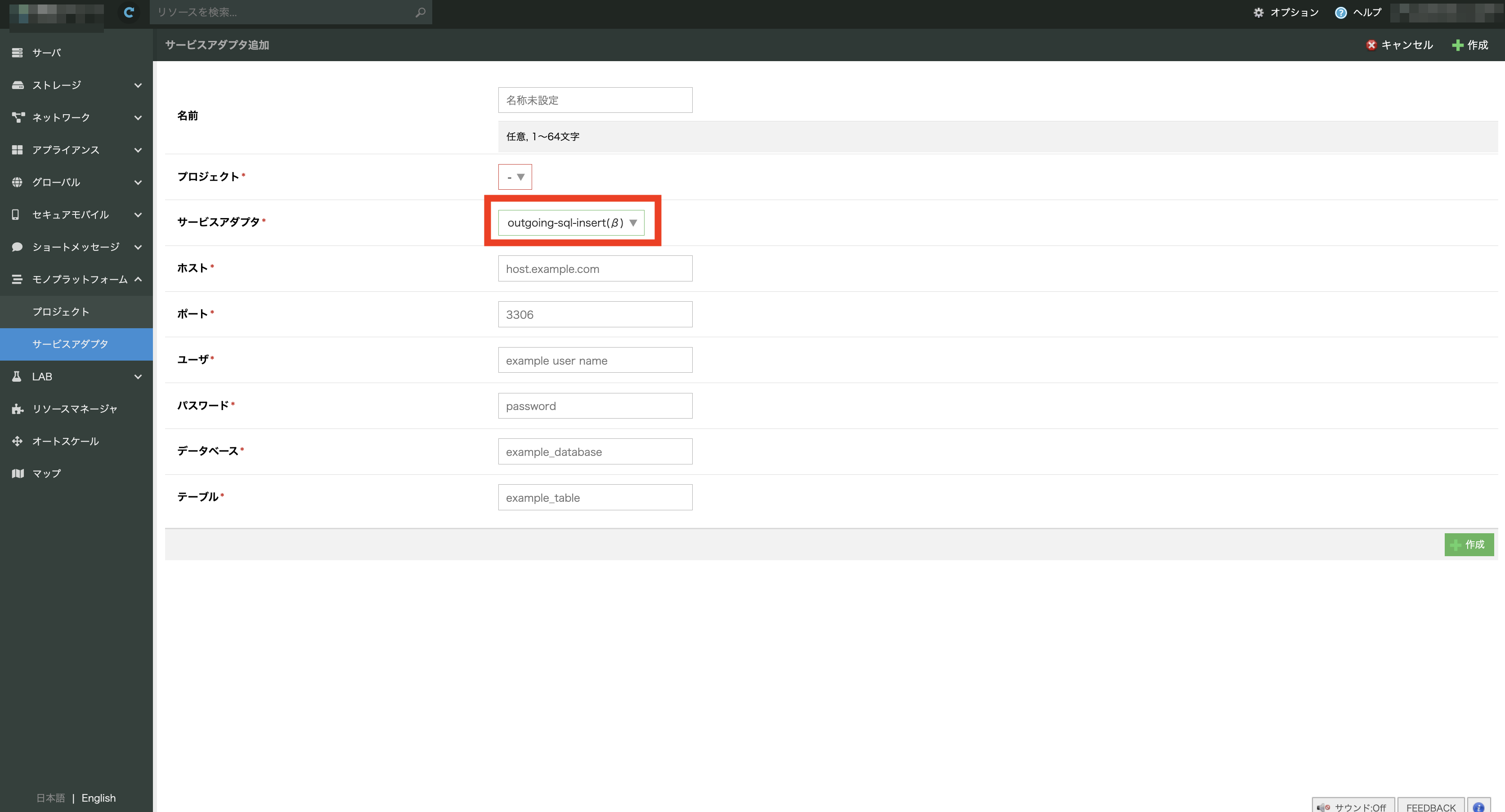
Task: Open the ヘルプ question mark icon
Action: click(x=1340, y=13)
